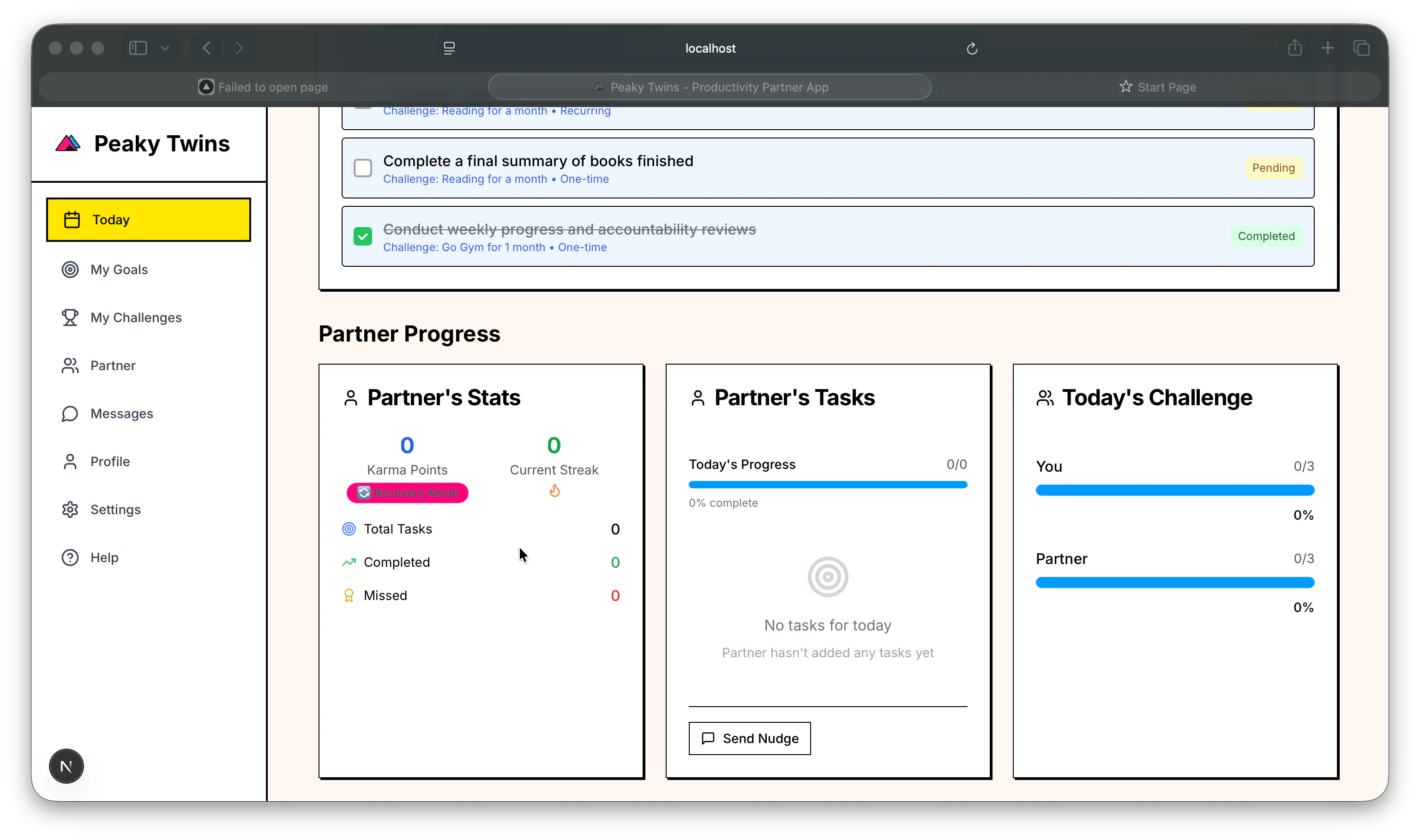Click the You progress bar in Today's Challenge
Viewport: 1420px width, 840px height.
(1175, 491)
